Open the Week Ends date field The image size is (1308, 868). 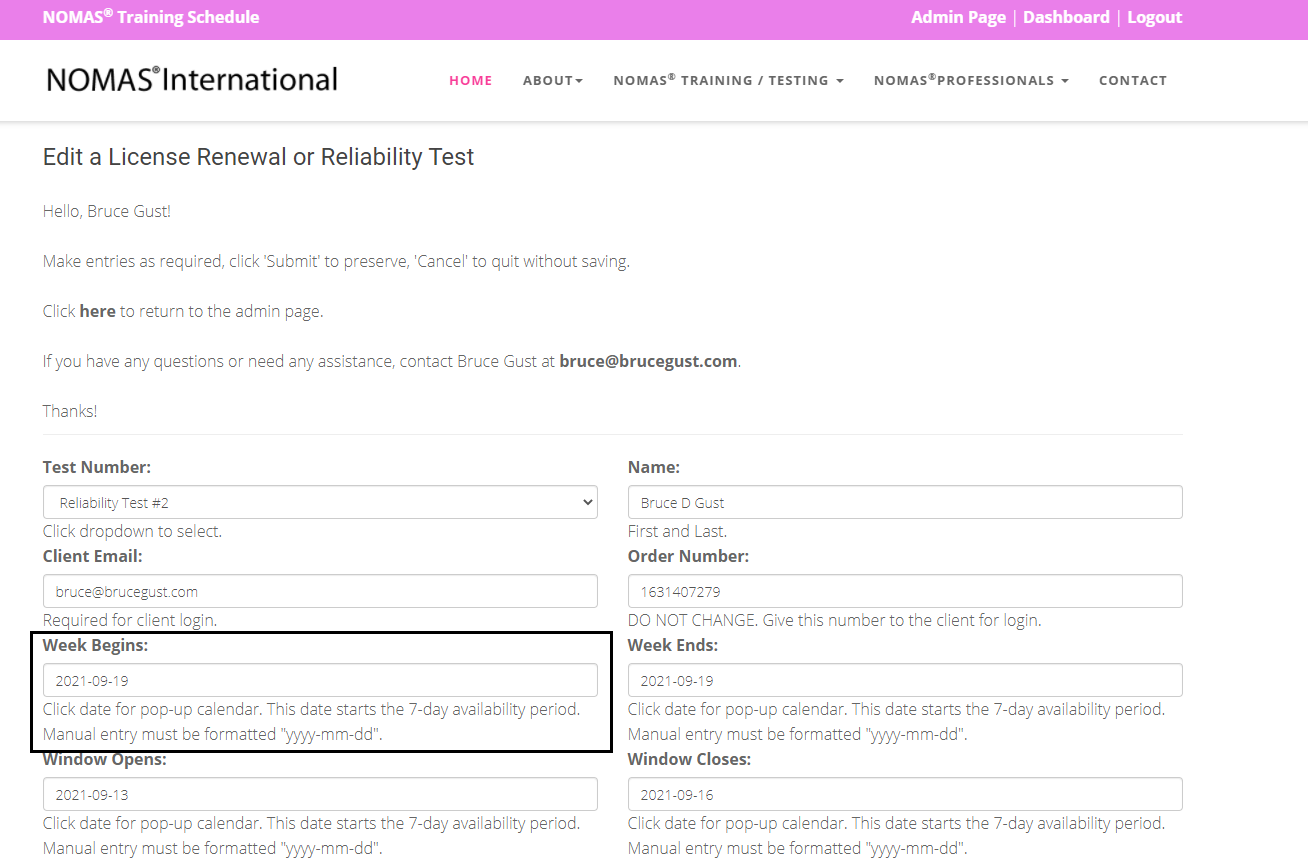coord(905,680)
